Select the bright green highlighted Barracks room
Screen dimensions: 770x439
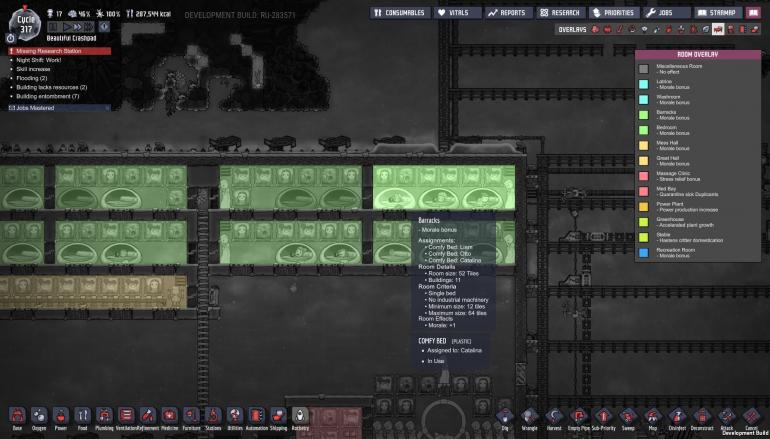pyautogui.click(x=444, y=187)
